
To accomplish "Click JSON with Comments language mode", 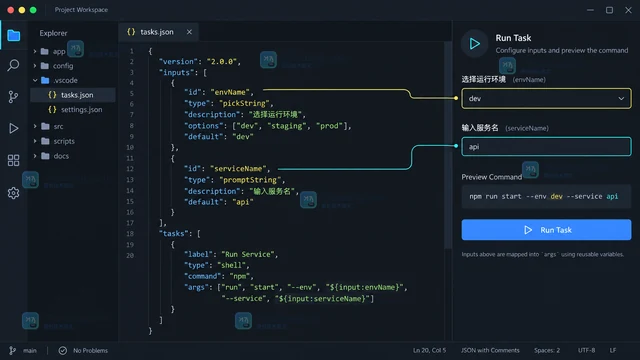I will pos(490,350).
